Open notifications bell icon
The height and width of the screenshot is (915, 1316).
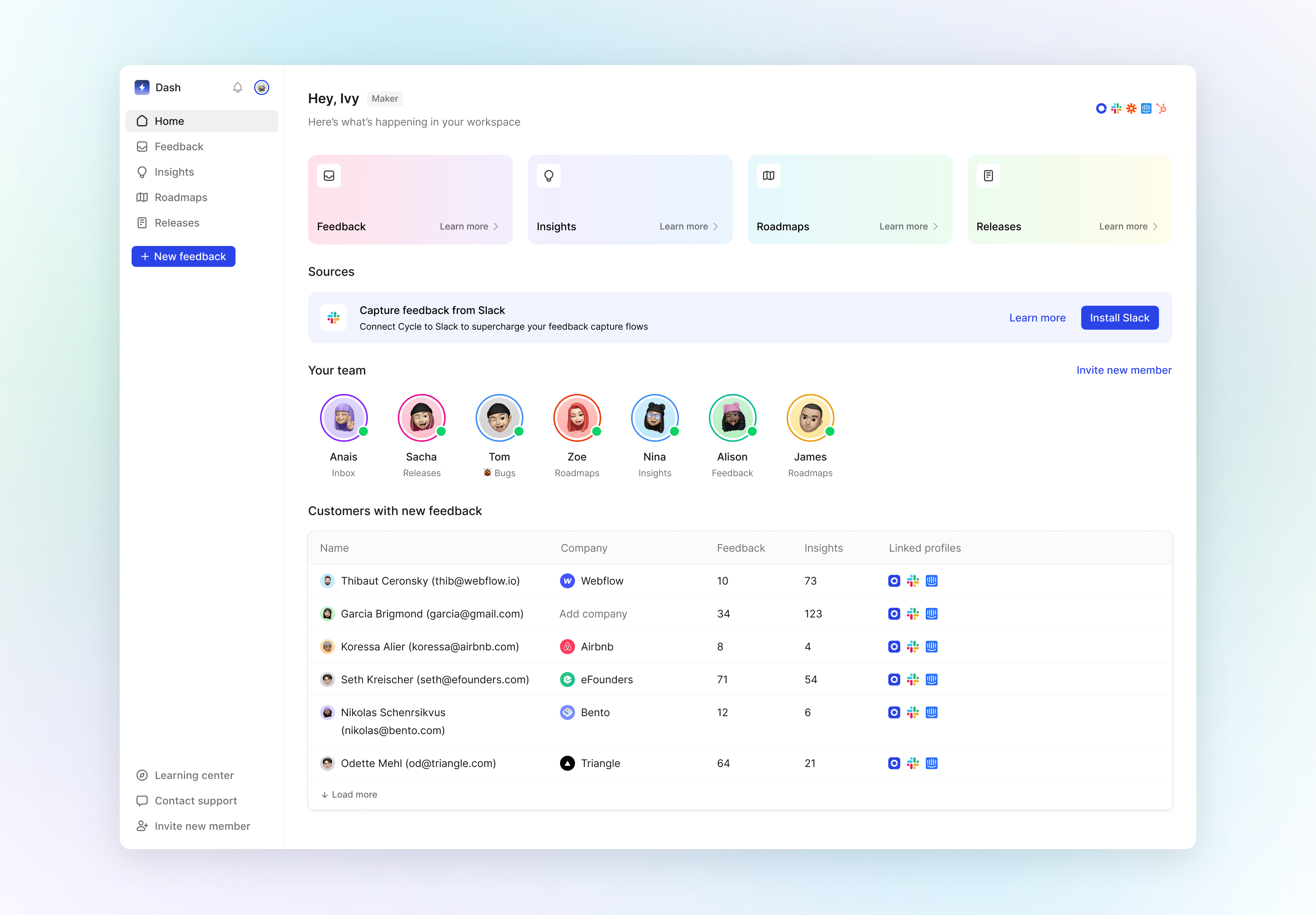click(237, 88)
